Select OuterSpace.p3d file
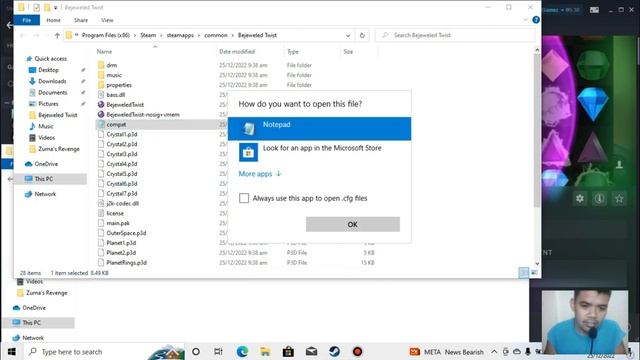Screen dimensions: 640x360 [126, 233]
